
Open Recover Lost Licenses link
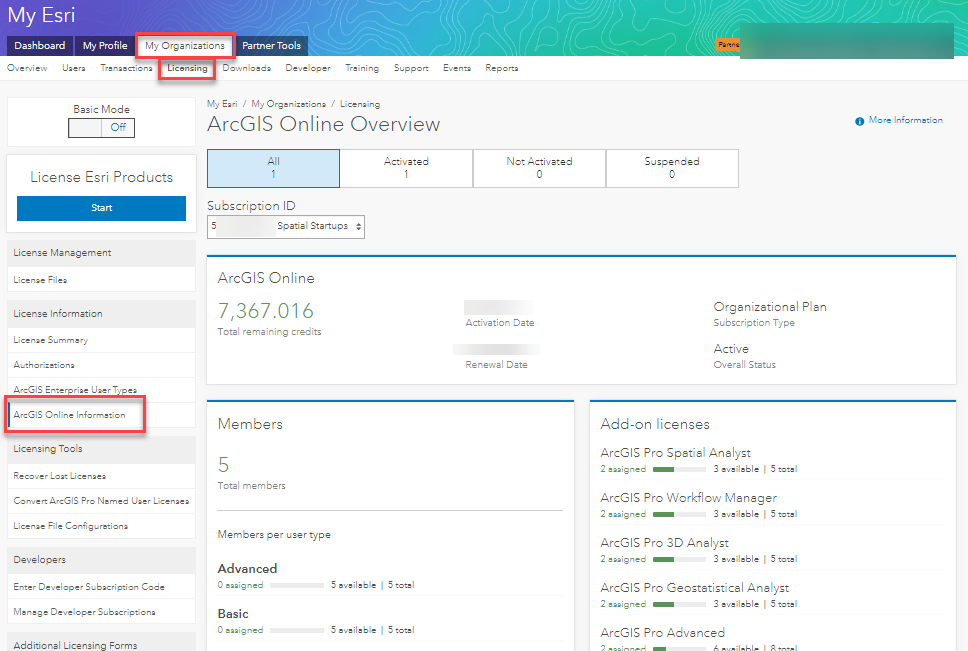[59, 476]
